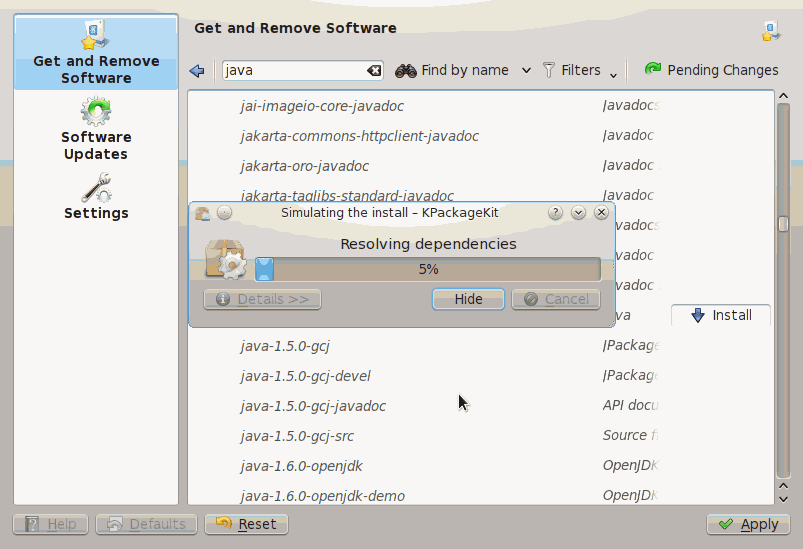Click the OpenJDK description of java-1.6.0-openjdk
The height and width of the screenshot is (549, 803).
630,466
